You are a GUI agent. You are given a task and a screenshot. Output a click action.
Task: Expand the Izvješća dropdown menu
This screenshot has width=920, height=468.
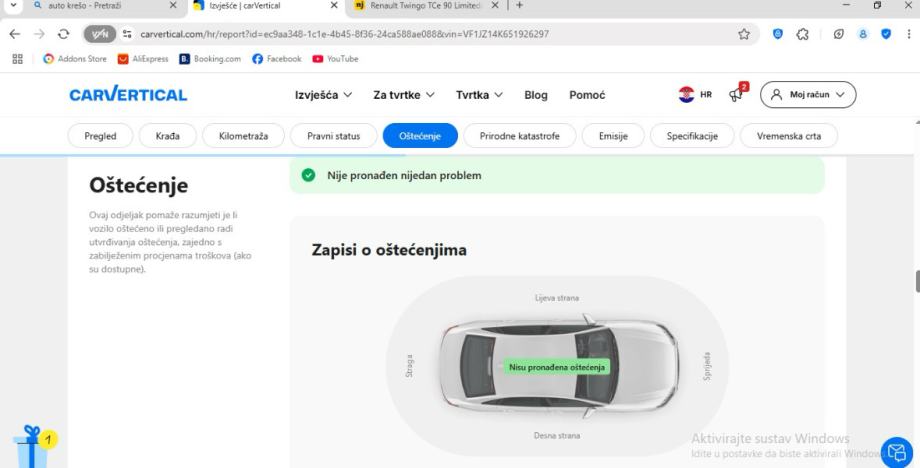[323, 95]
